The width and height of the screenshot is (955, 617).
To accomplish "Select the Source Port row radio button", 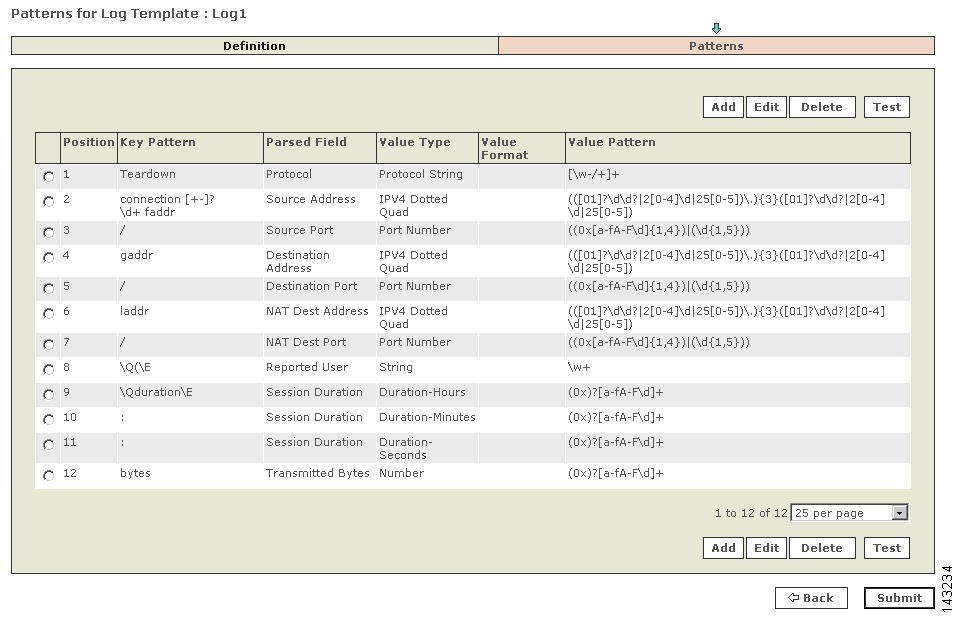I will pos(48,231).
